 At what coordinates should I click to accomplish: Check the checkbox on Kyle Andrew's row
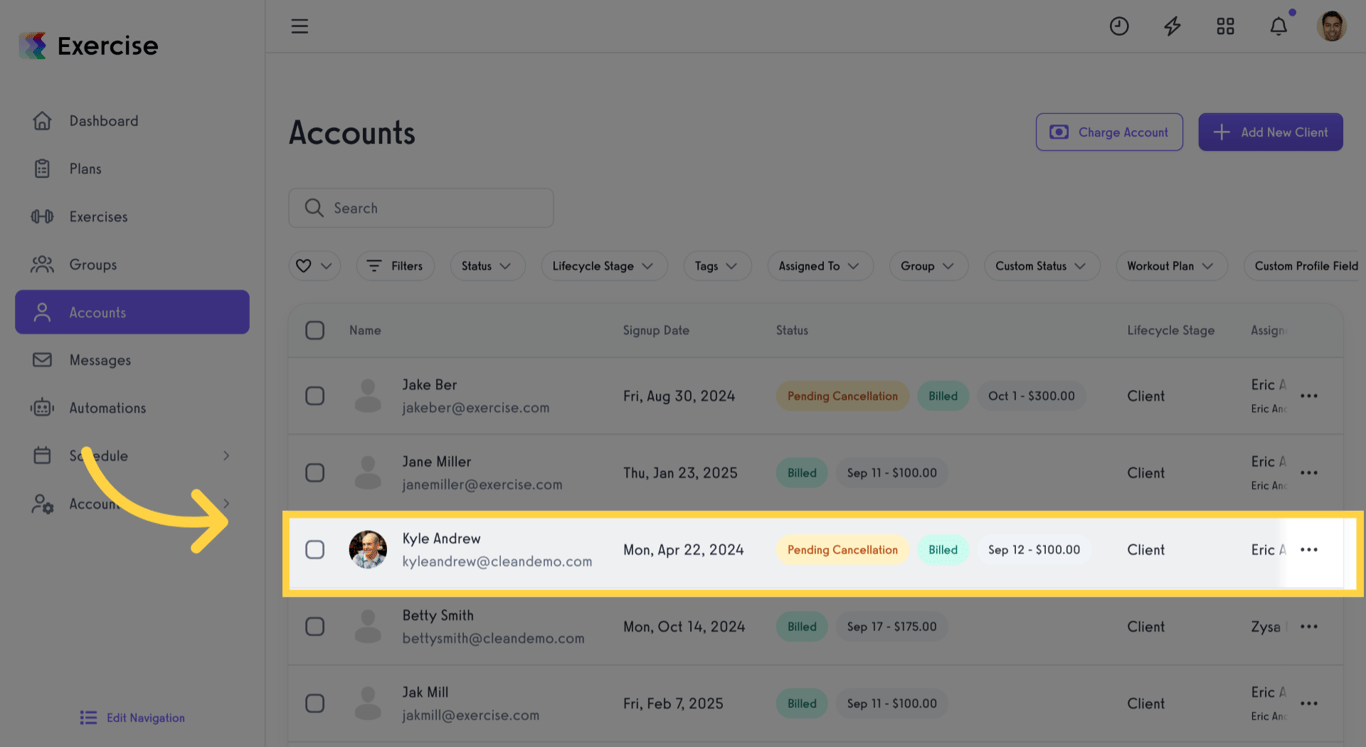[315, 549]
